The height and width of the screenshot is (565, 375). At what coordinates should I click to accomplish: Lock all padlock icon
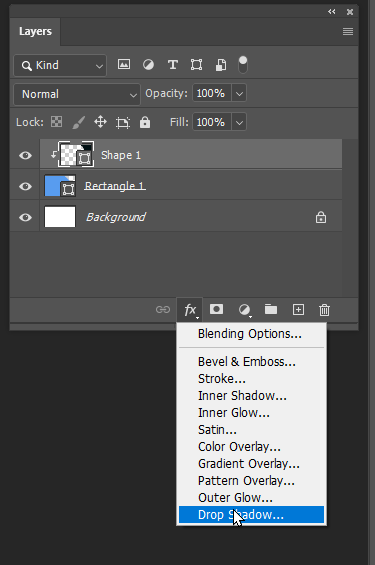tap(145, 122)
